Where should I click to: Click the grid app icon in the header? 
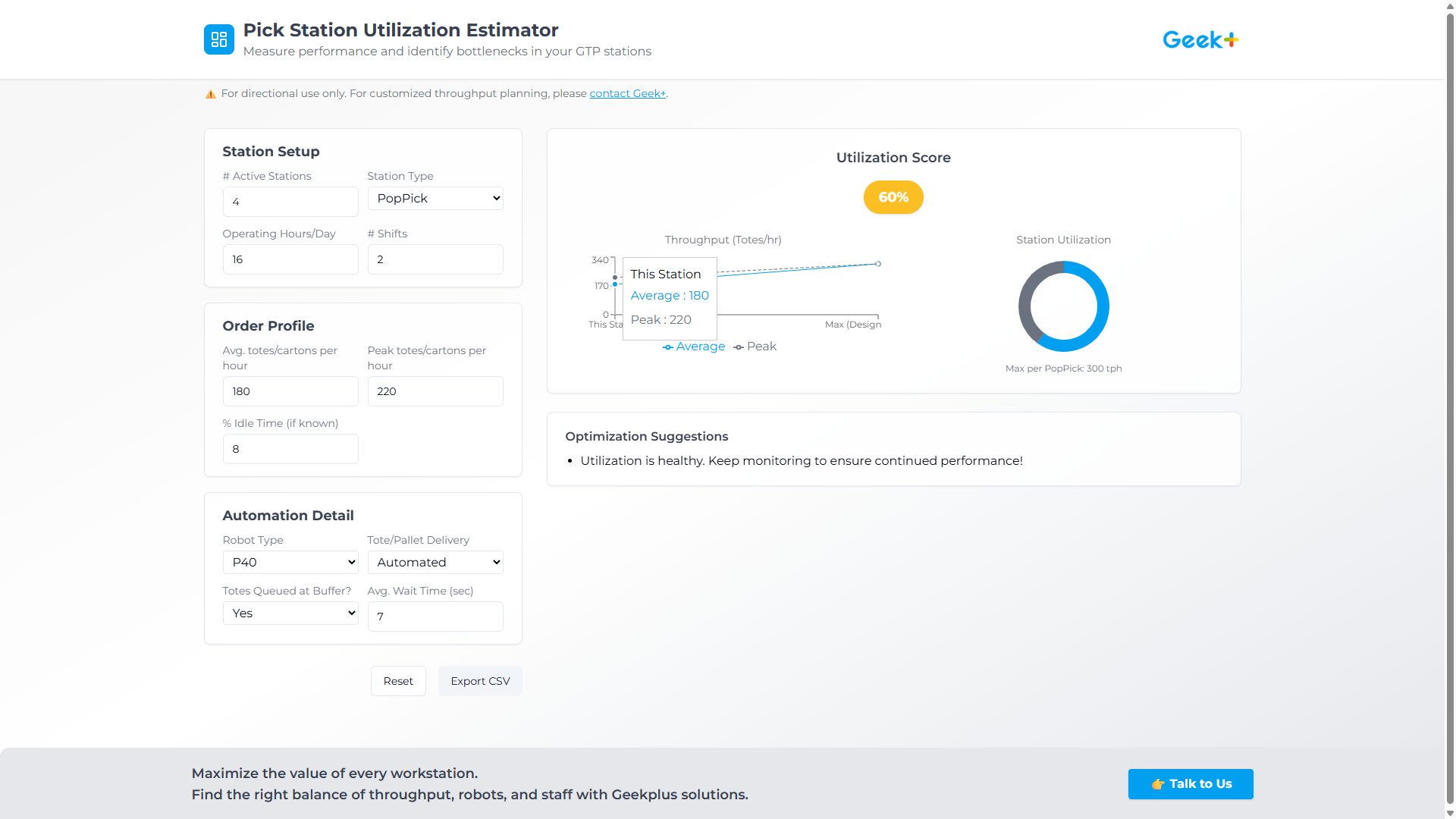pos(219,39)
